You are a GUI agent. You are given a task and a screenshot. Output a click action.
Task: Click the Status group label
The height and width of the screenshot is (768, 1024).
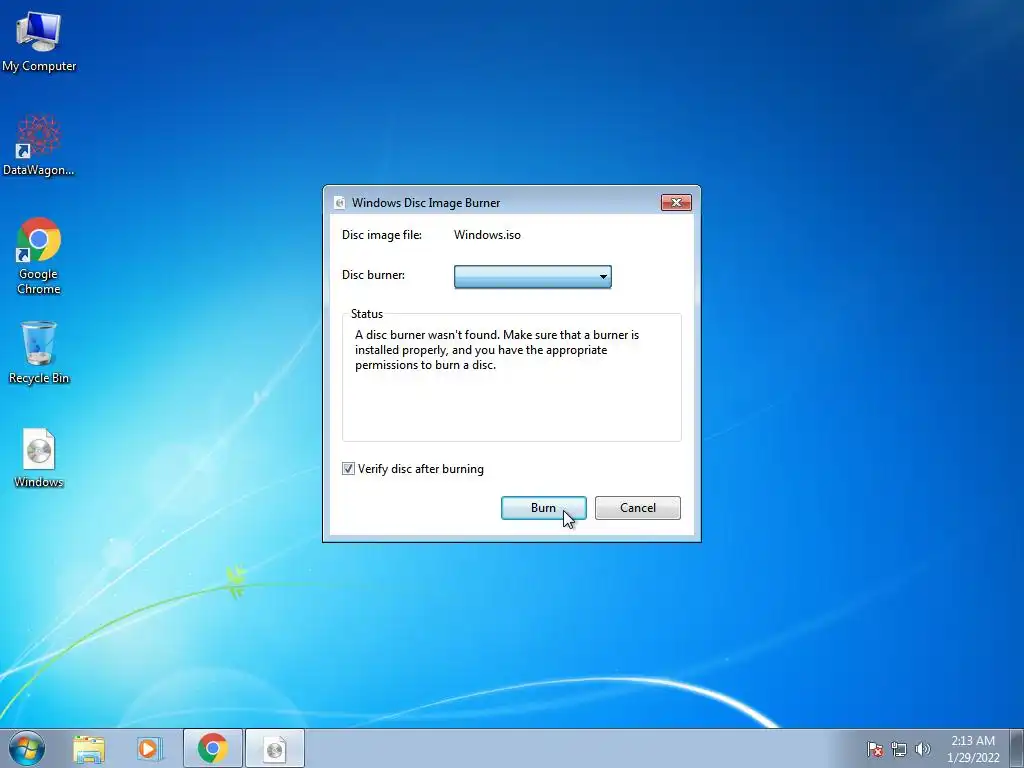click(x=367, y=314)
